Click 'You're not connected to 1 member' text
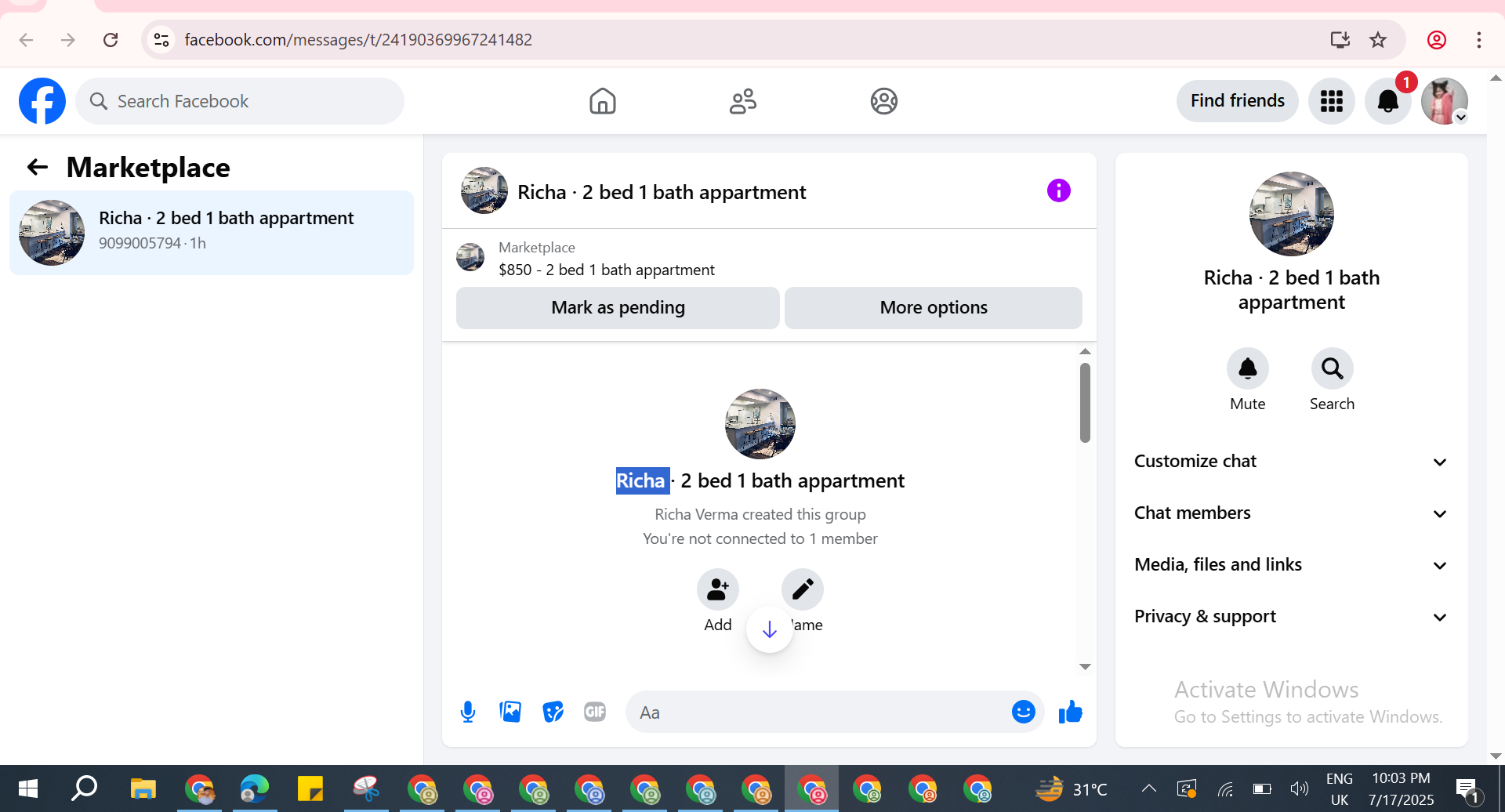1505x812 pixels. [760, 538]
